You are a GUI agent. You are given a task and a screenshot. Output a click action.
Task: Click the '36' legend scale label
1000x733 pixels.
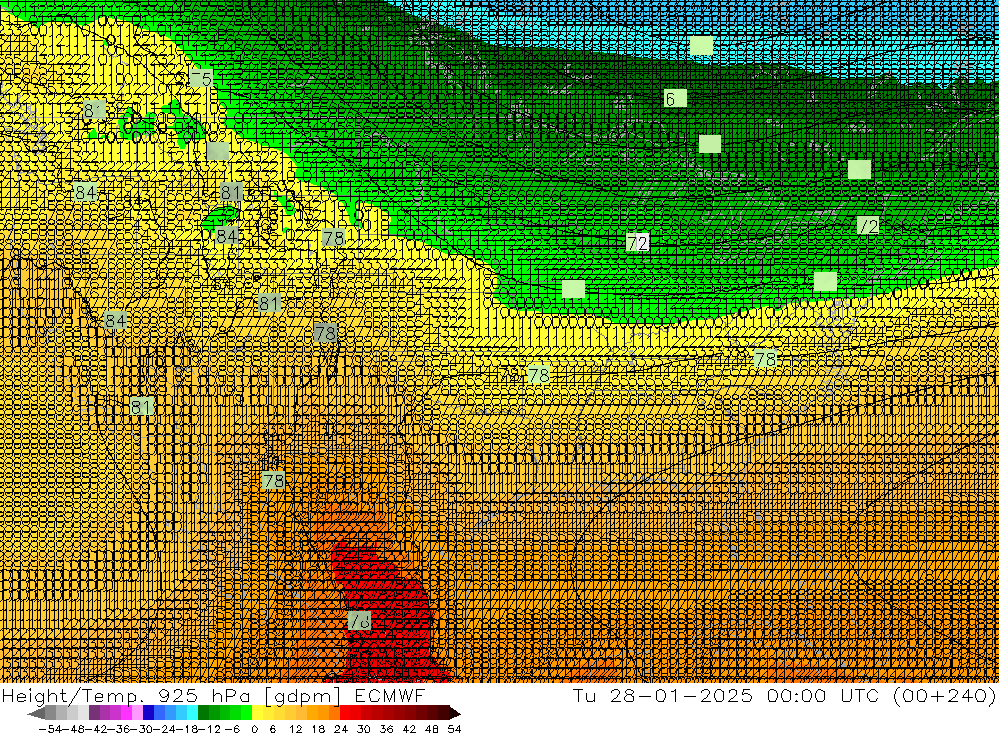click(x=386, y=729)
